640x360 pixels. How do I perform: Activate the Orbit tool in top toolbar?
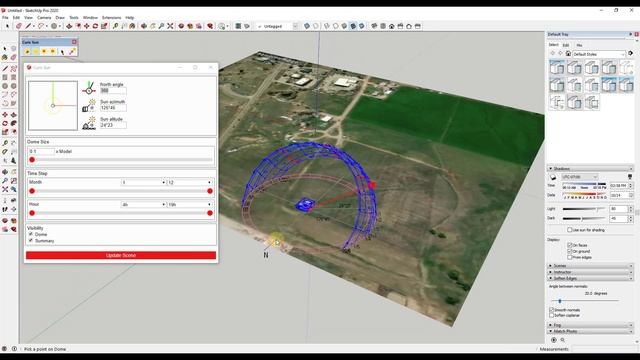(144, 26)
